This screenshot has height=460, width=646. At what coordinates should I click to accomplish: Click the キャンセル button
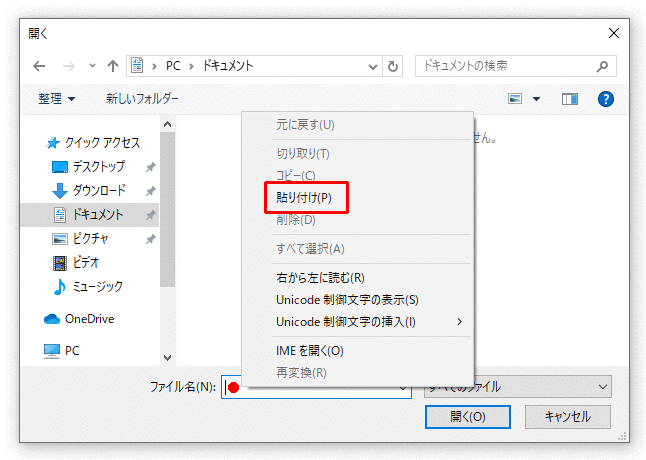(x=567, y=417)
